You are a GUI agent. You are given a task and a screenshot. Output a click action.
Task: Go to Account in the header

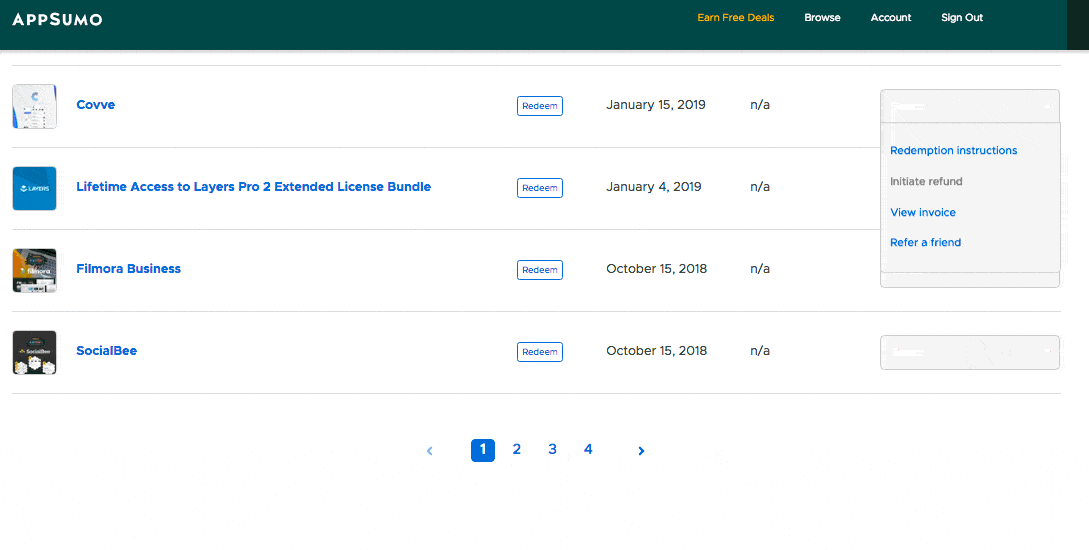(x=890, y=18)
